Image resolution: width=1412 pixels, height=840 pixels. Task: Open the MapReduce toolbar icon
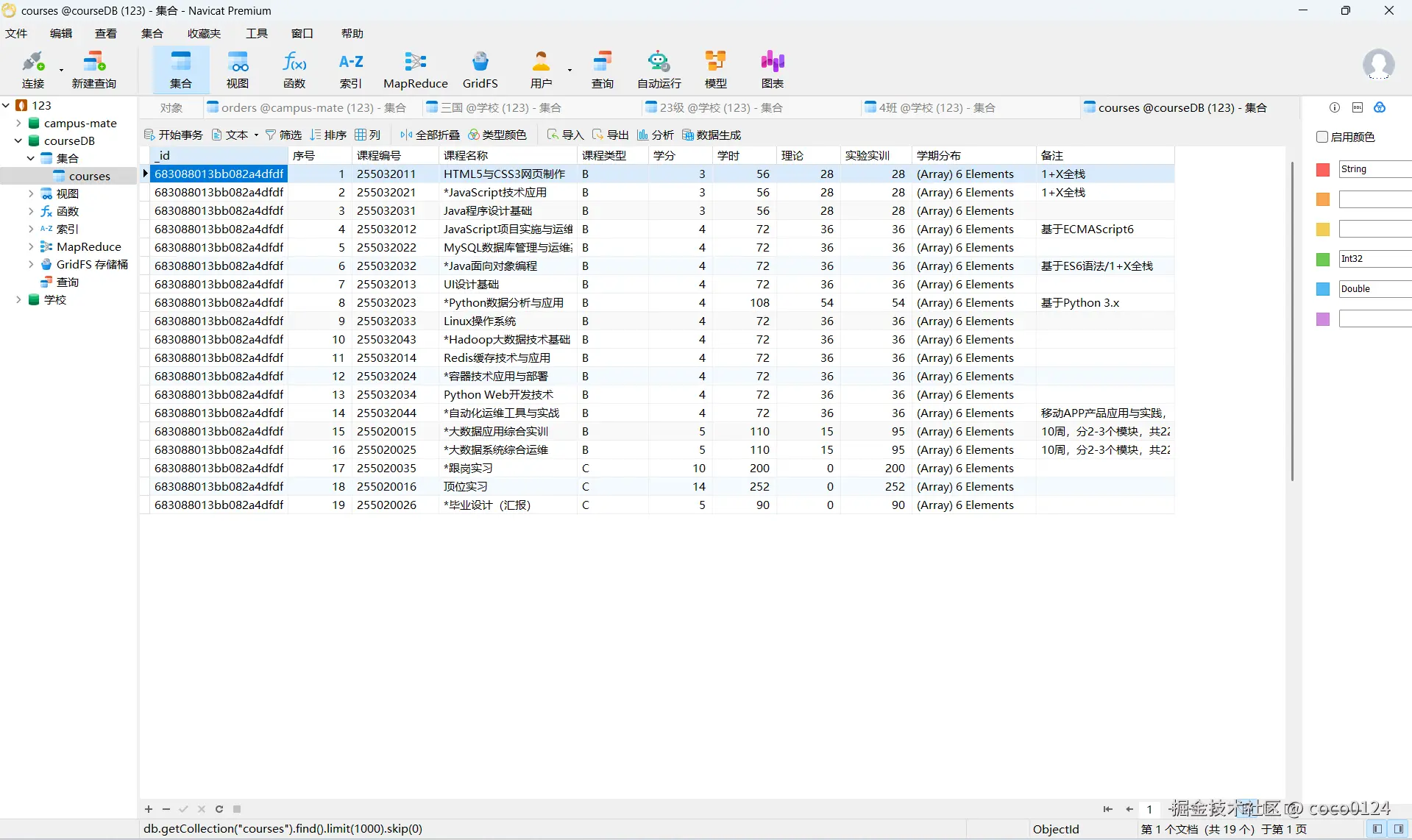click(x=416, y=70)
